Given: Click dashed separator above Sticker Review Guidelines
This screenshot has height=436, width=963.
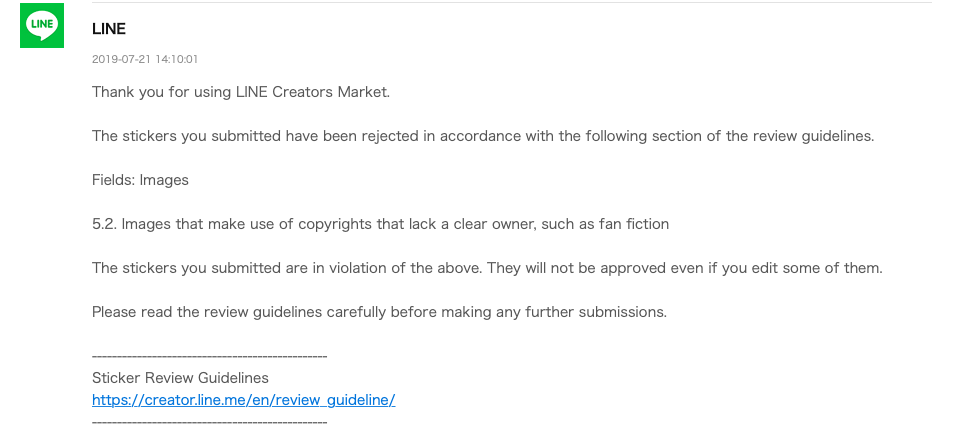Looking at the screenshot, I should pos(209,357).
